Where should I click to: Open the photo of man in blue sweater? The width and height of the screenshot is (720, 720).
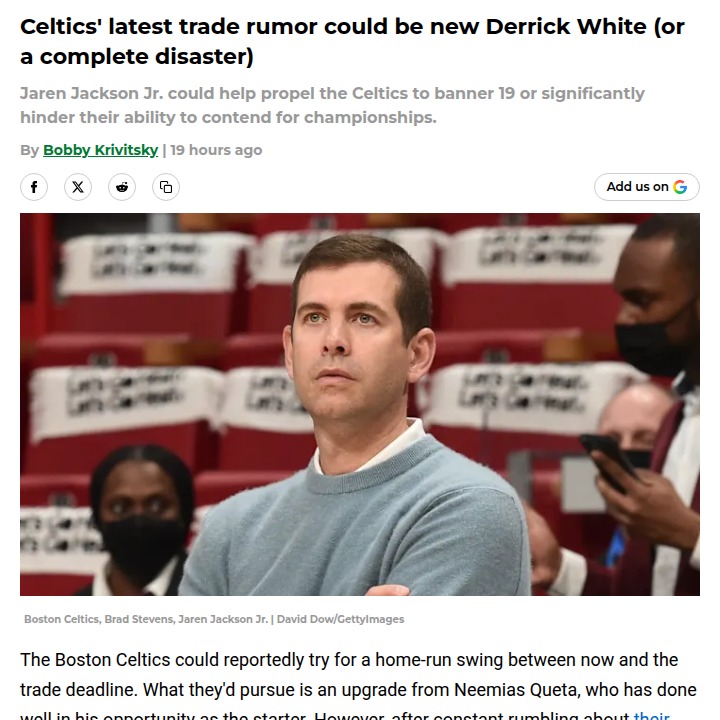(360, 404)
